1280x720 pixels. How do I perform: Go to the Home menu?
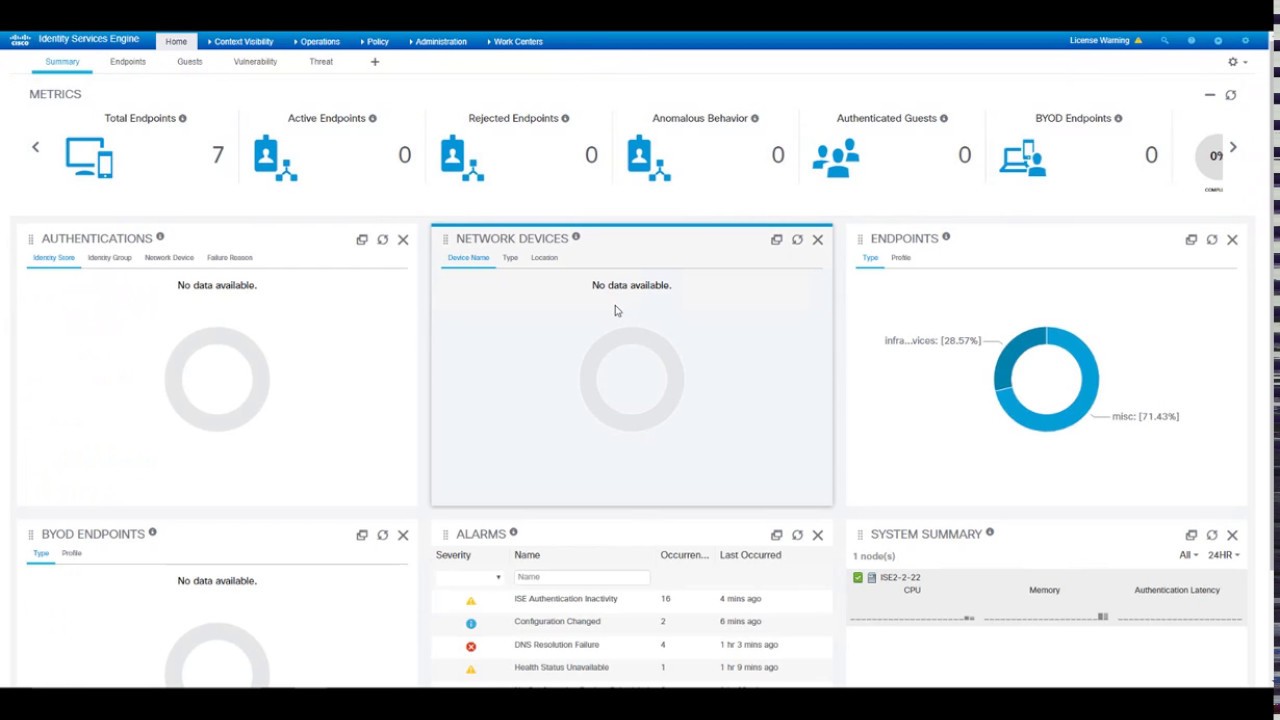(x=176, y=41)
